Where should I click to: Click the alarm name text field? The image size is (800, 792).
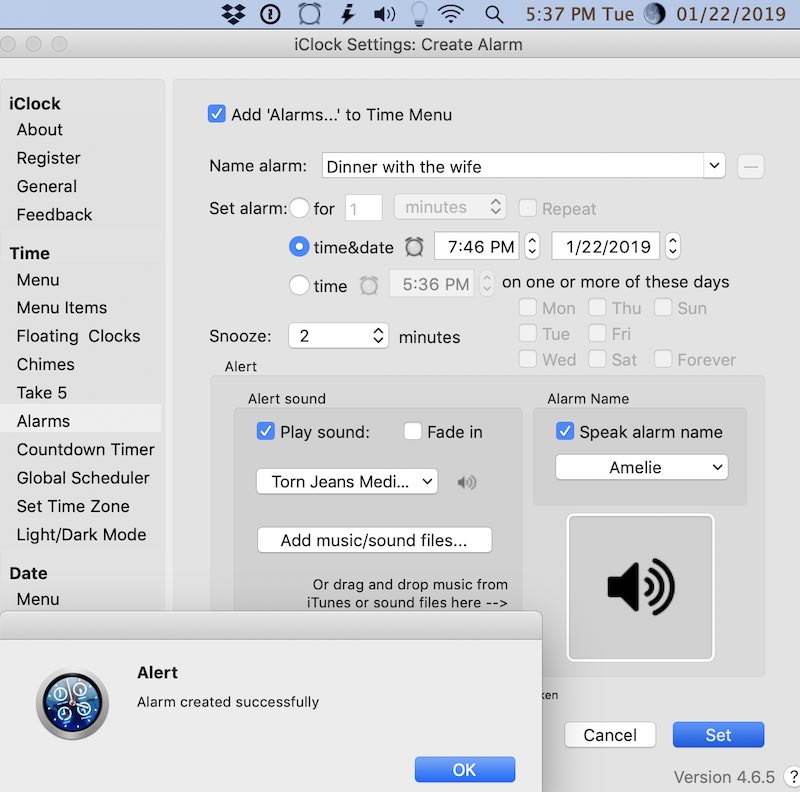click(x=512, y=166)
